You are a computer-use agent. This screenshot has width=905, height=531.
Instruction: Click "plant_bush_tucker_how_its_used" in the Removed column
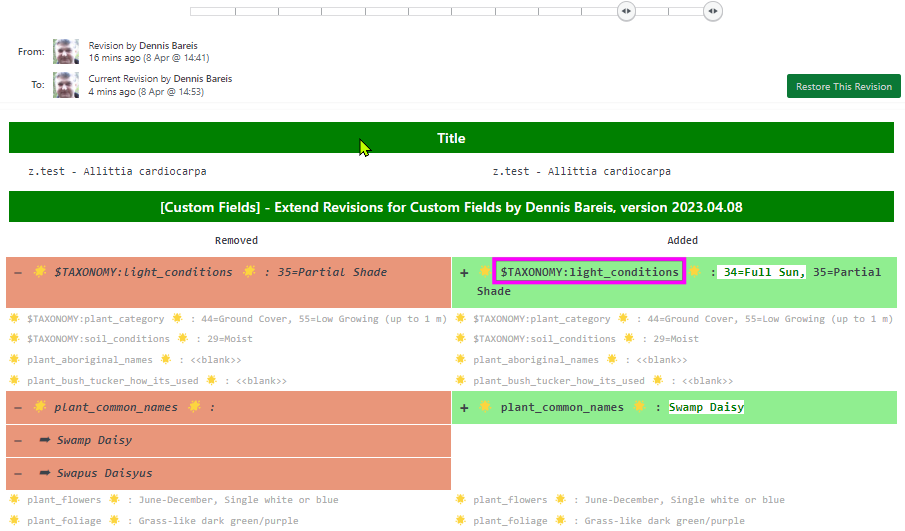[113, 381]
